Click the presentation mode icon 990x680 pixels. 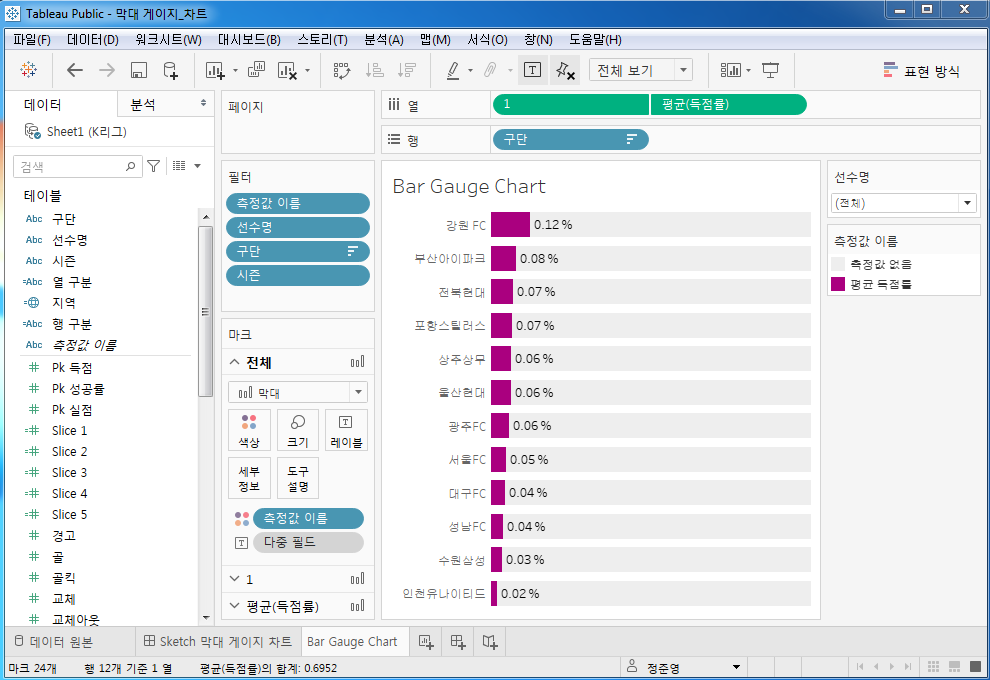point(770,70)
